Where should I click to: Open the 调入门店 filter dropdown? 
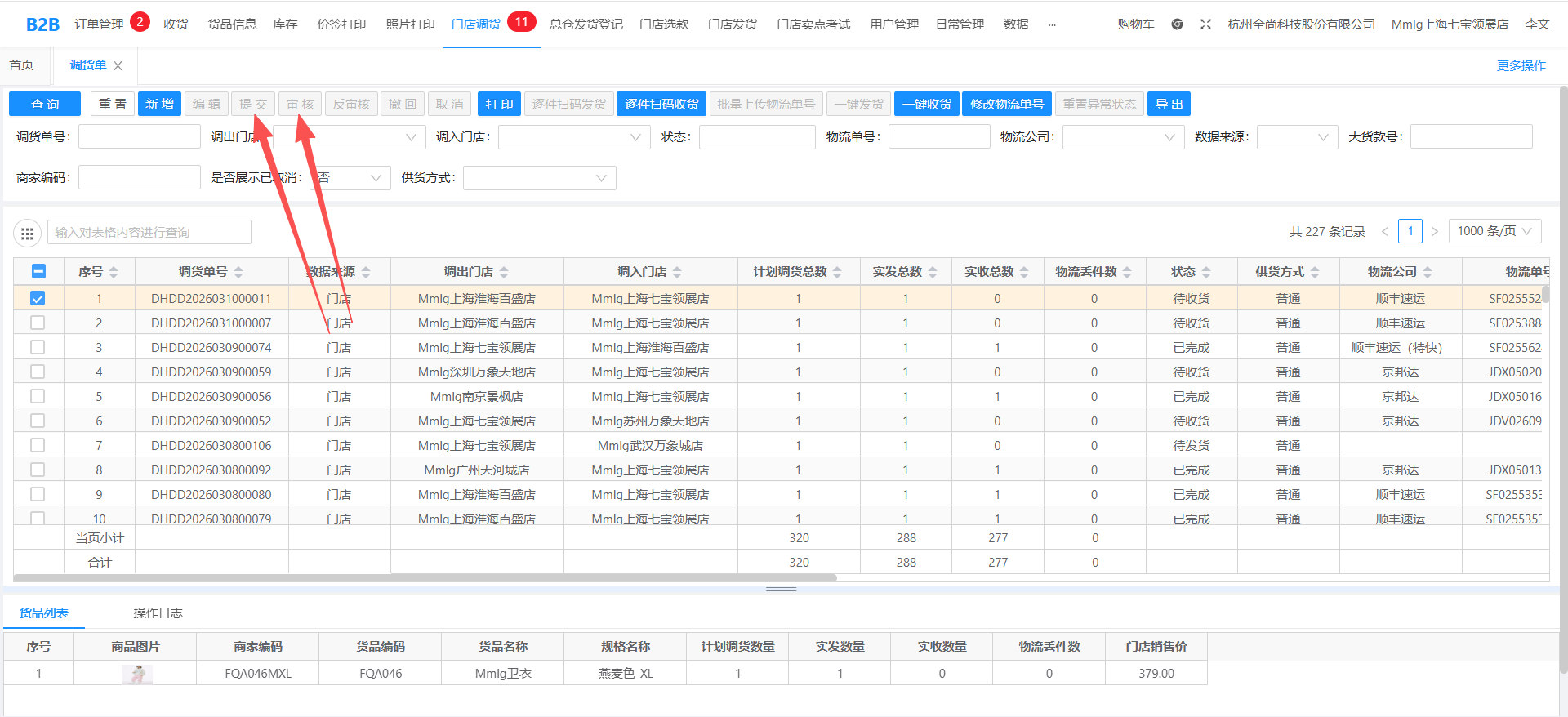(x=573, y=137)
